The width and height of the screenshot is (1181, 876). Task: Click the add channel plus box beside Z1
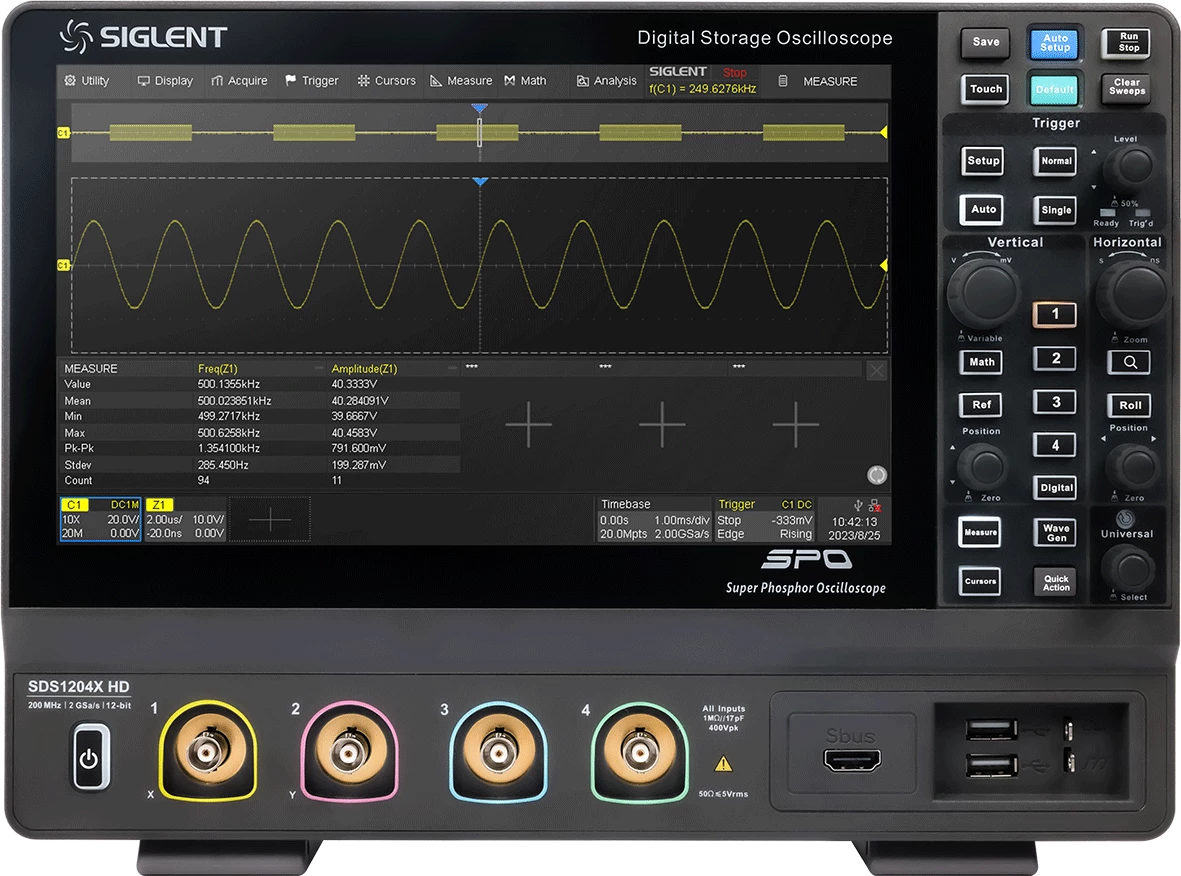pyautogui.click(x=269, y=520)
